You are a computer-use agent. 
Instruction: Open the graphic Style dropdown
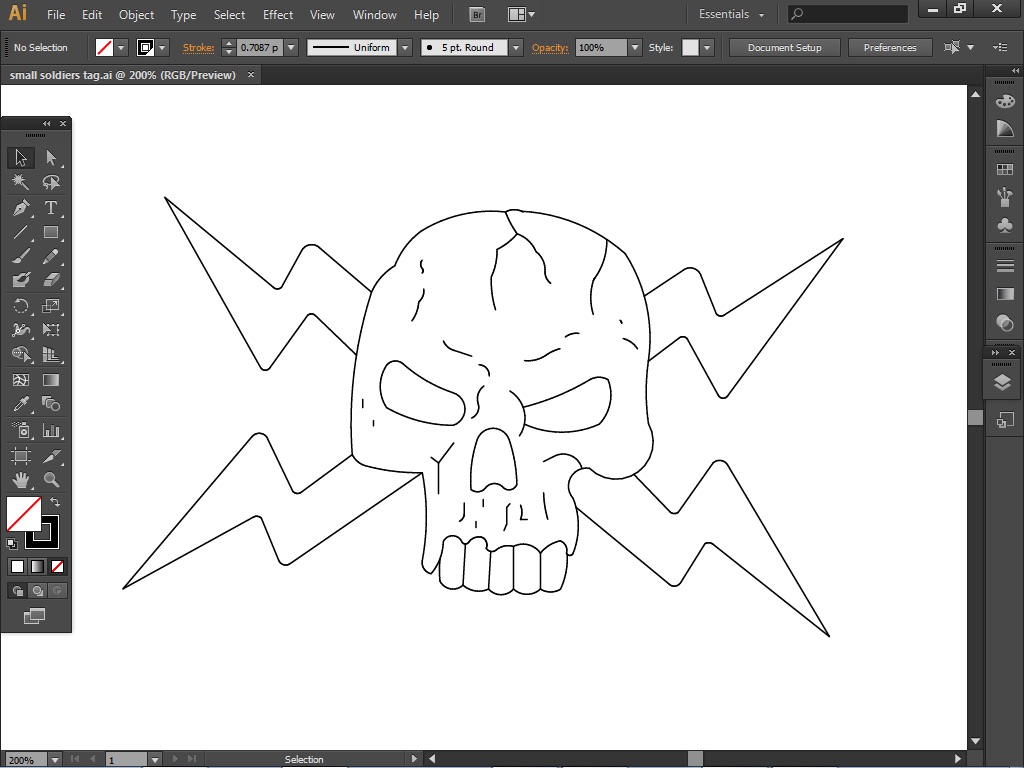tap(707, 48)
